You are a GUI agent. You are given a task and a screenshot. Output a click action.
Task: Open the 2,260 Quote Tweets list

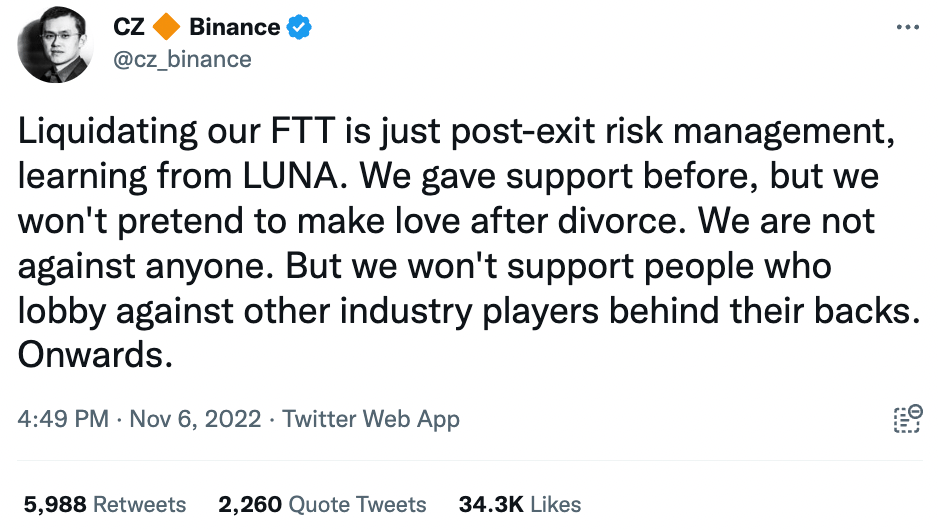[322, 504]
